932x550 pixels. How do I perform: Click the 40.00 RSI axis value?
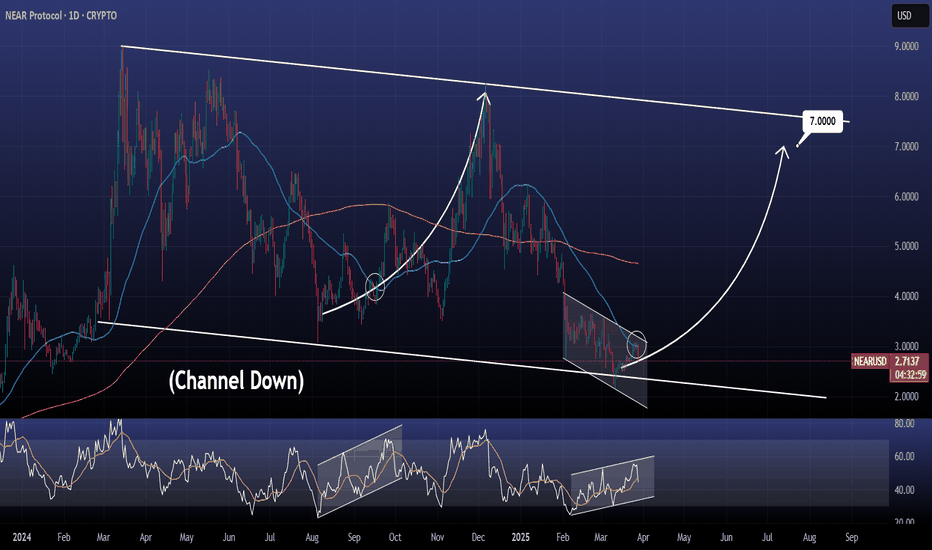[904, 490]
